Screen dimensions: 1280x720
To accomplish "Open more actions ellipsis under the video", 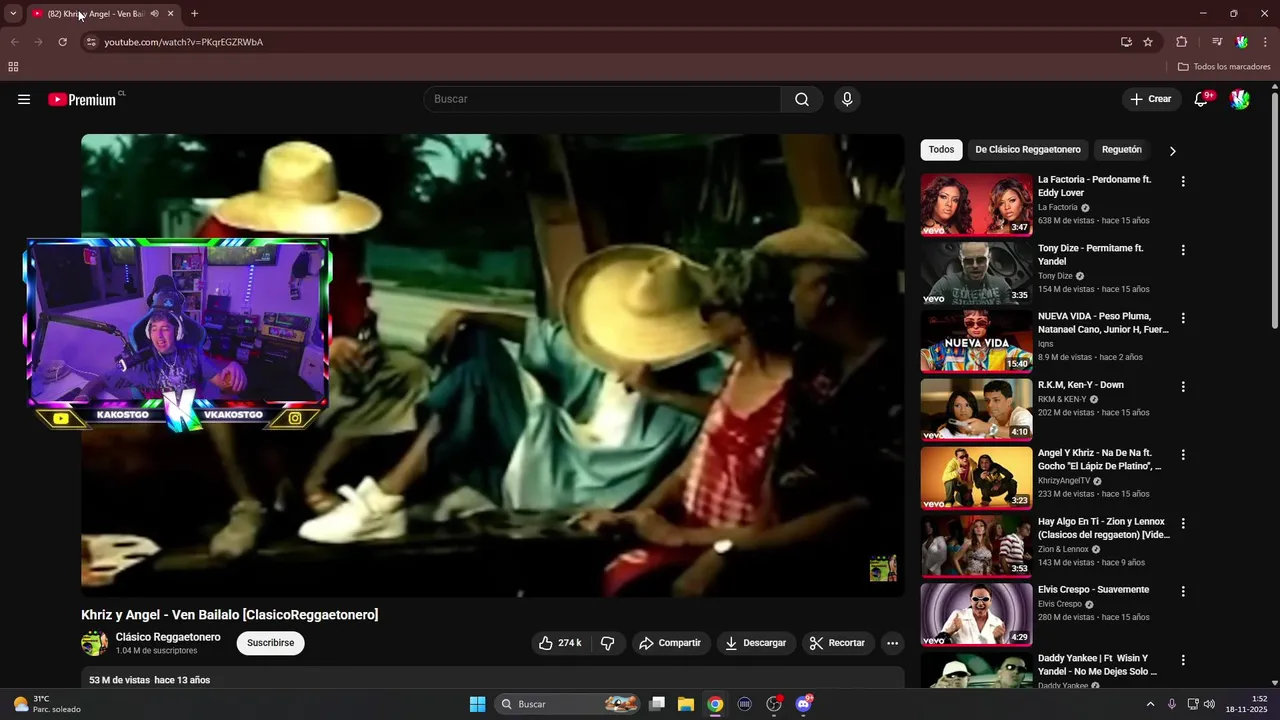I will (x=893, y=643).
